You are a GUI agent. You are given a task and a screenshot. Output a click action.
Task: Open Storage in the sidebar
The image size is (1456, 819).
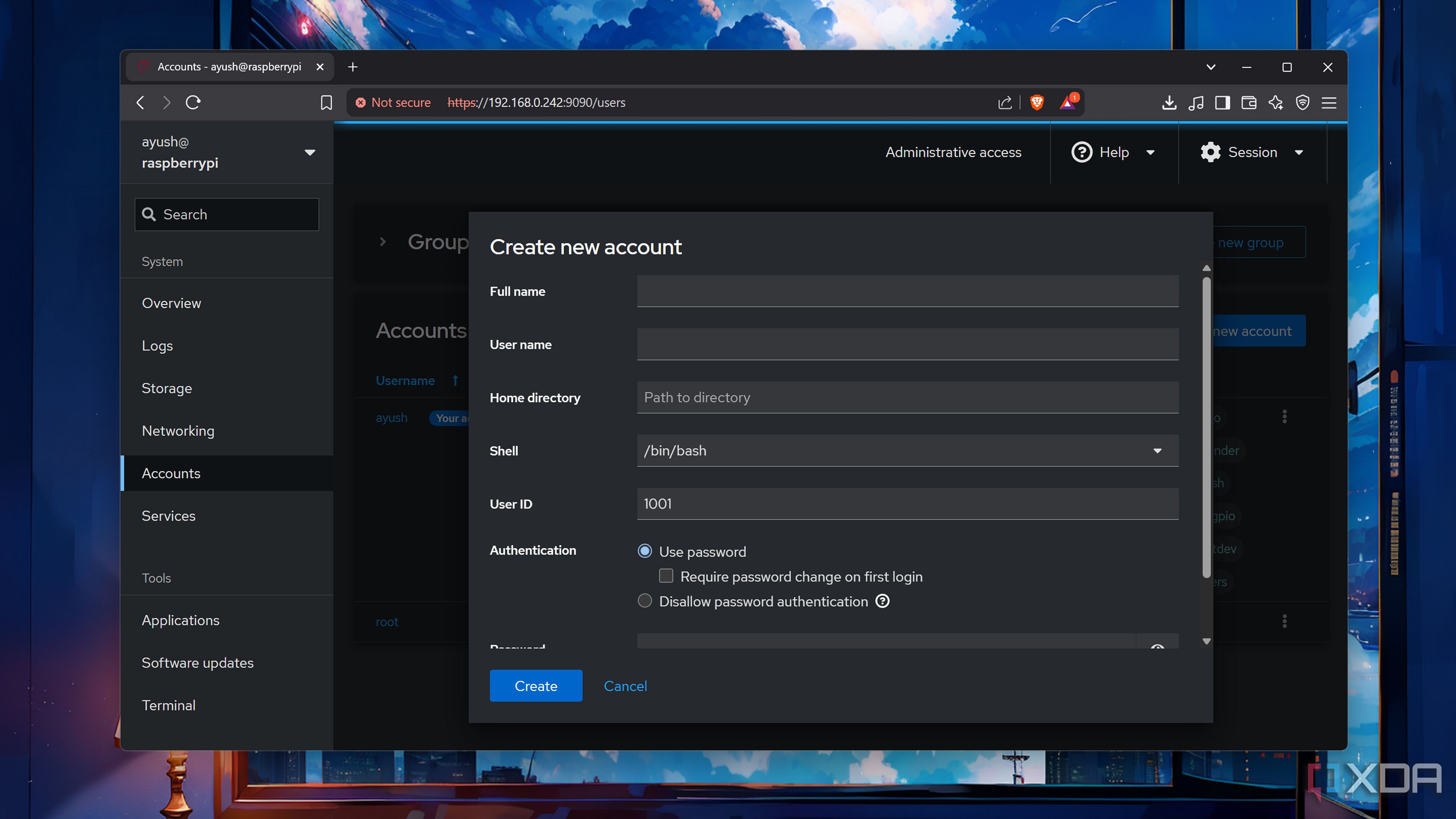(227, 388)
